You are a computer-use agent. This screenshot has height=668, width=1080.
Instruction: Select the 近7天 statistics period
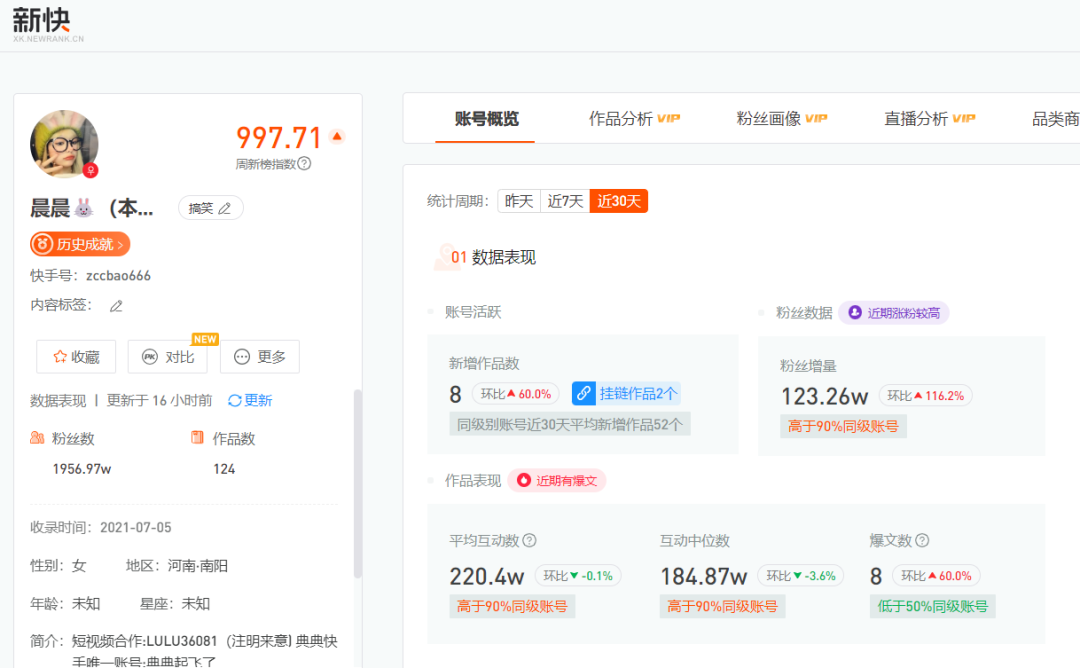point(564,201)
